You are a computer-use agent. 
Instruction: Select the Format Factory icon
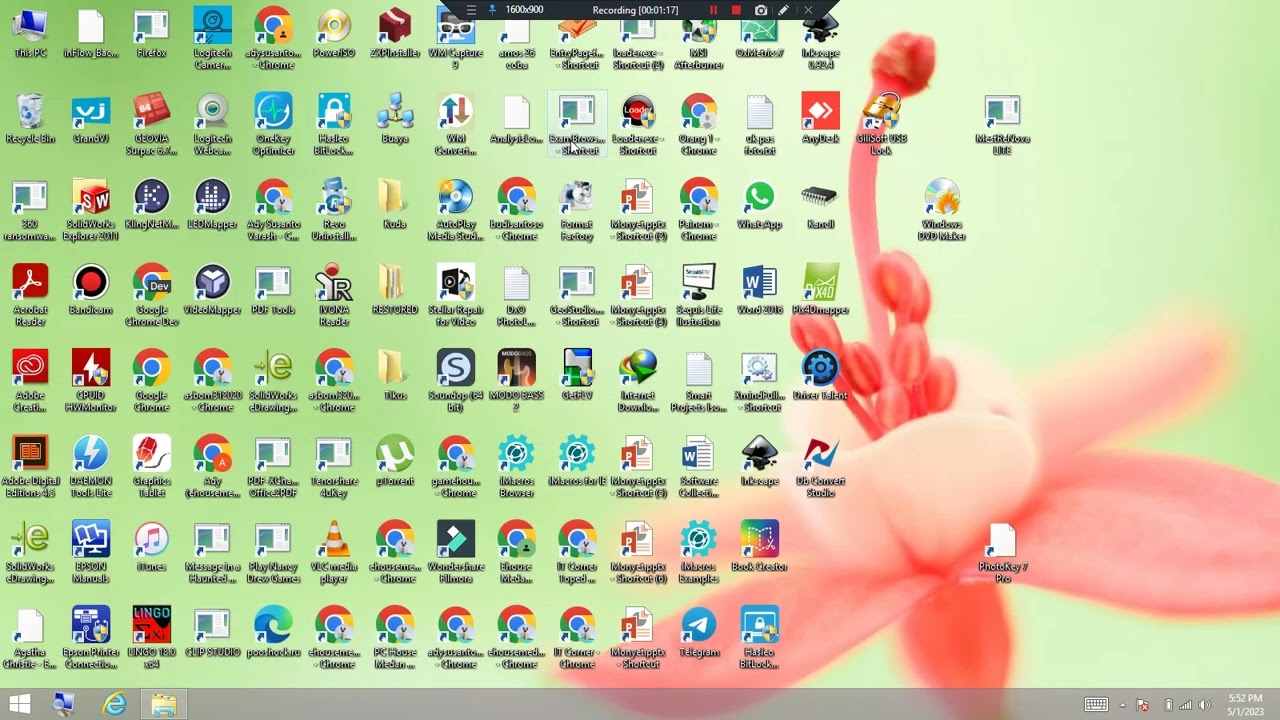[x=577, y=211]
